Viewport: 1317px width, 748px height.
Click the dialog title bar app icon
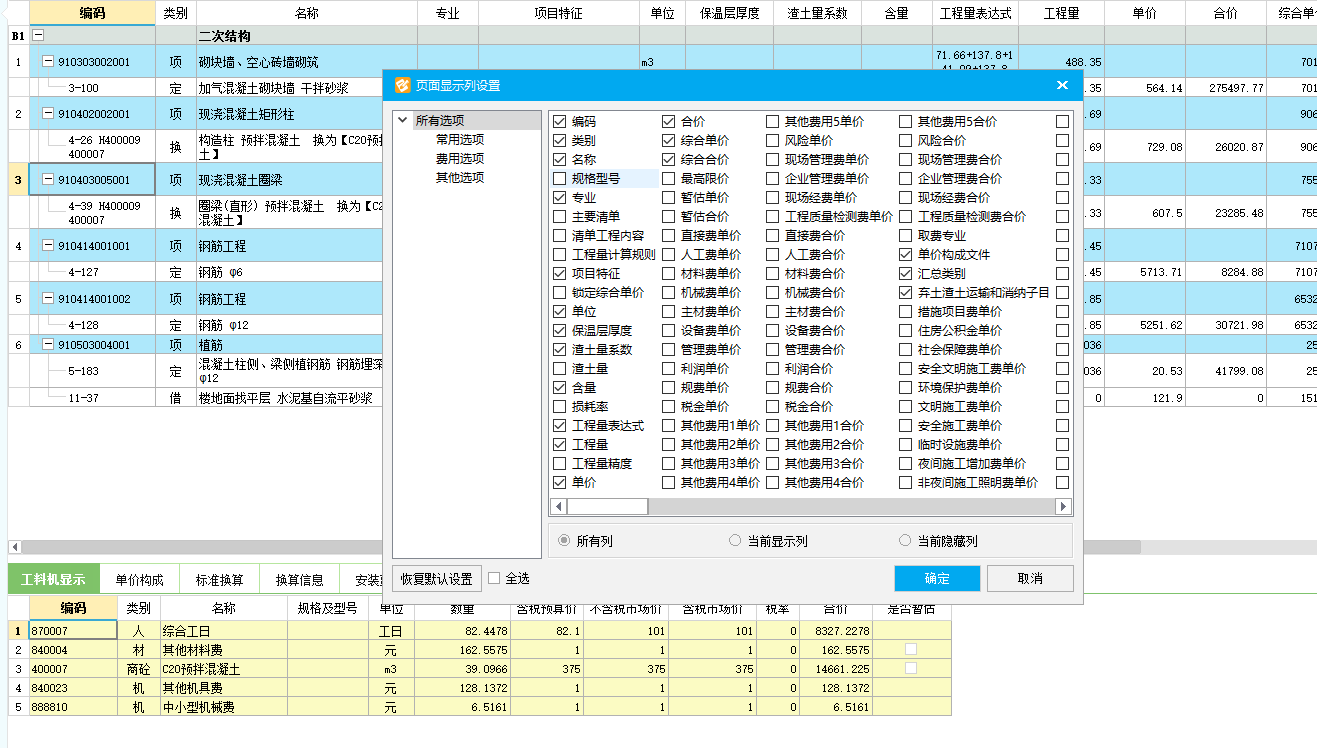click(402, 85)
